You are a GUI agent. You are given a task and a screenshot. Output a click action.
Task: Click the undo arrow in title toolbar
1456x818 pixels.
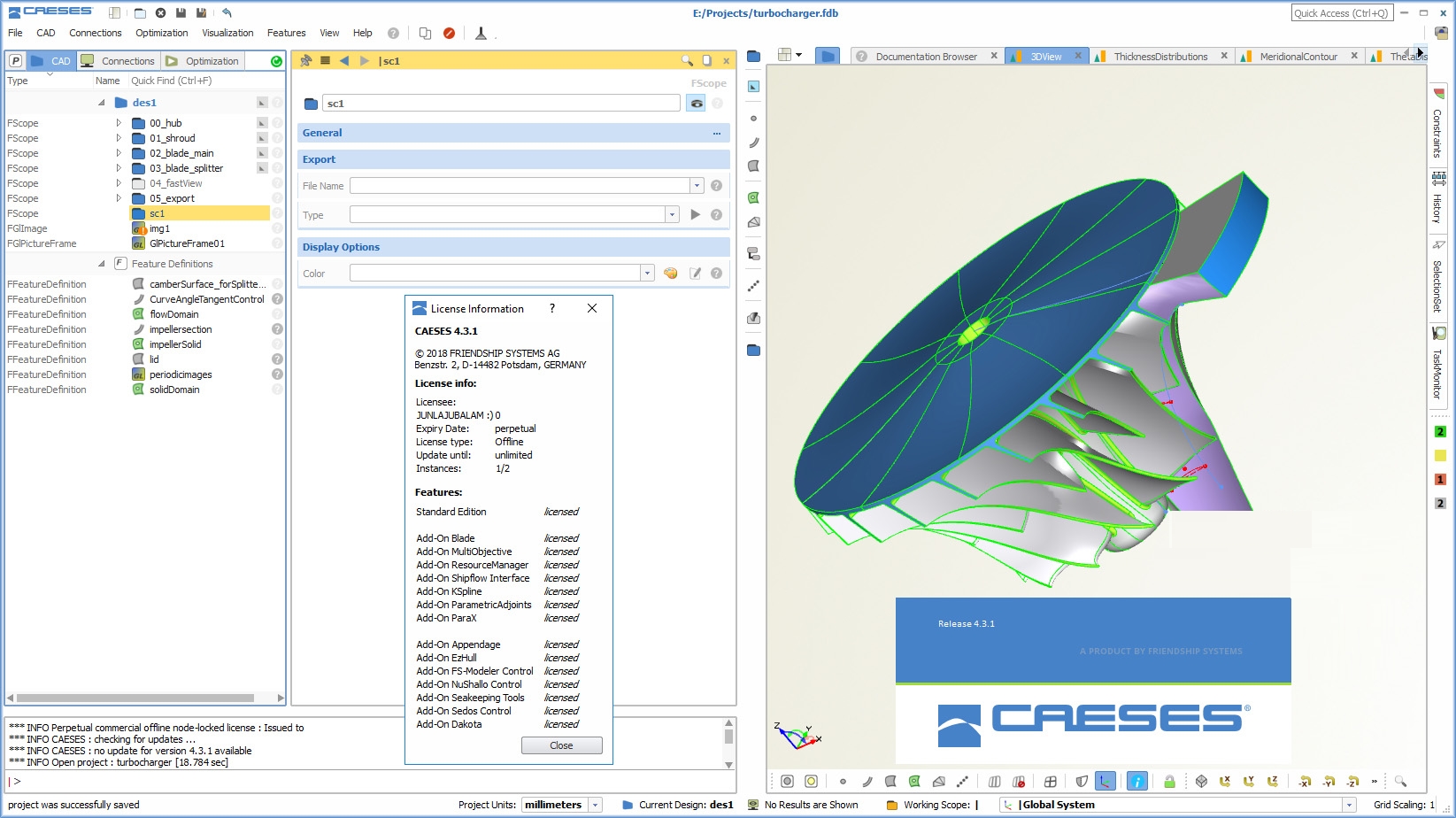point(227,12)
